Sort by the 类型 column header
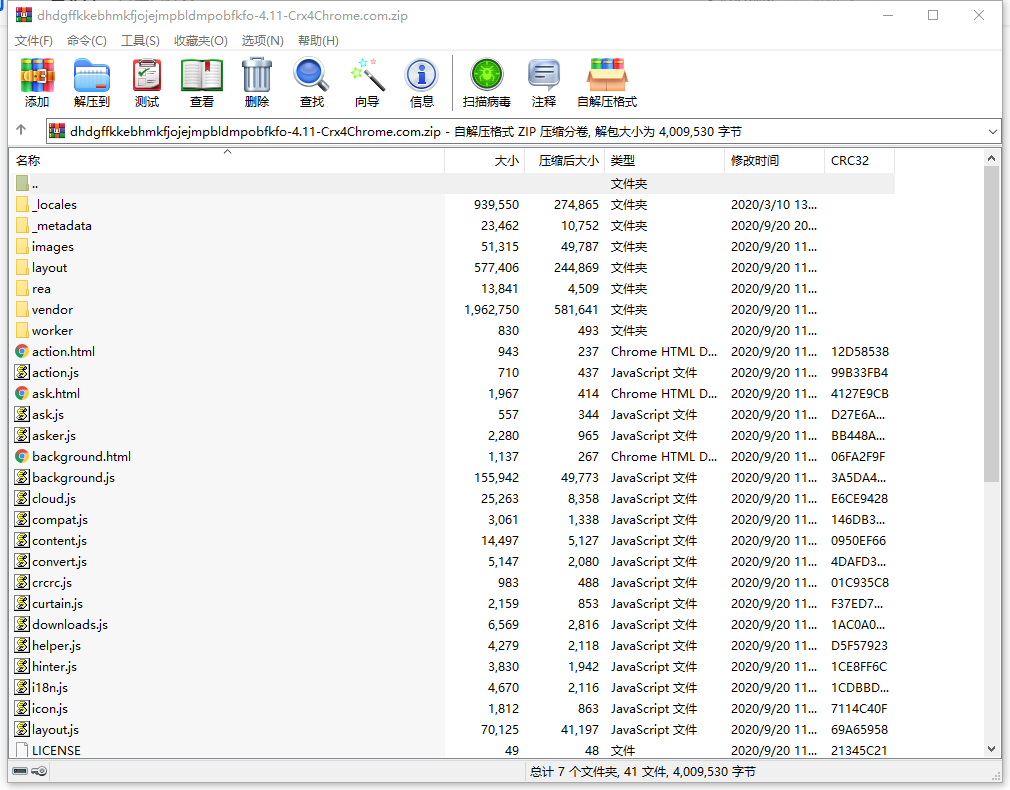 664,160
